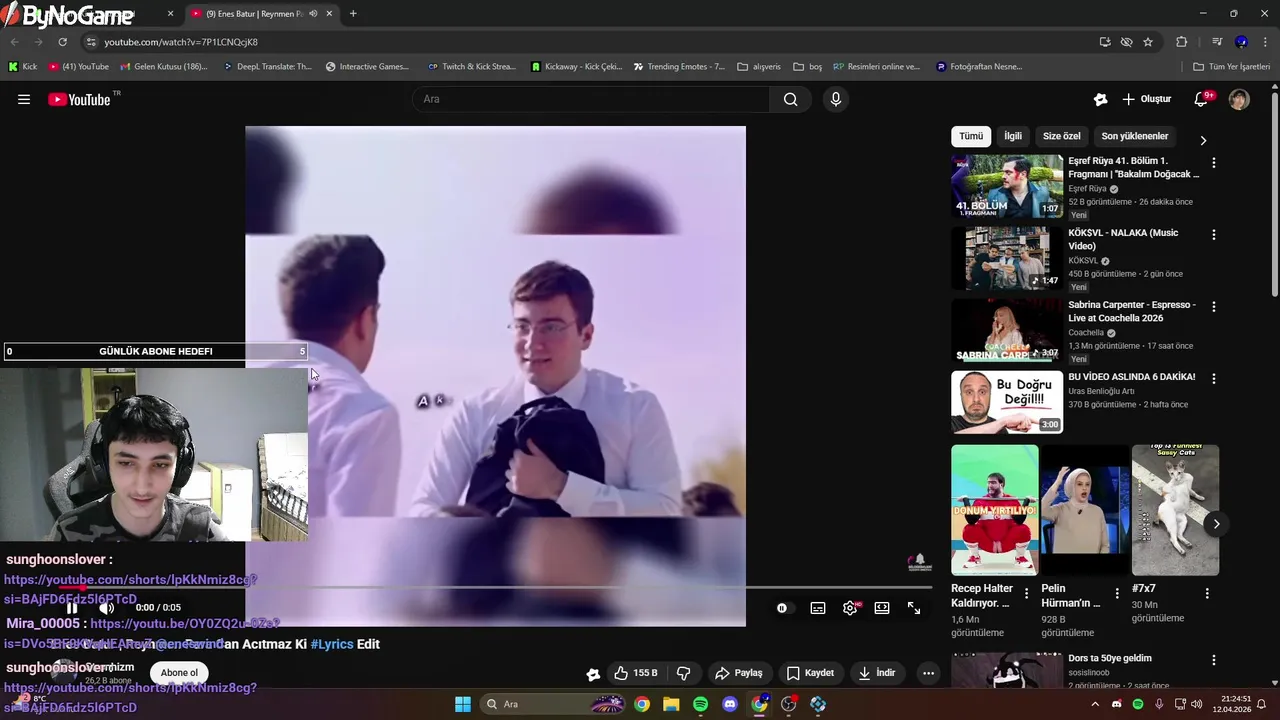Open a new browser tab
Image resolution: width=1280 pixels, height=720 pixels.
pyautogui.click(x=353, y=14)
